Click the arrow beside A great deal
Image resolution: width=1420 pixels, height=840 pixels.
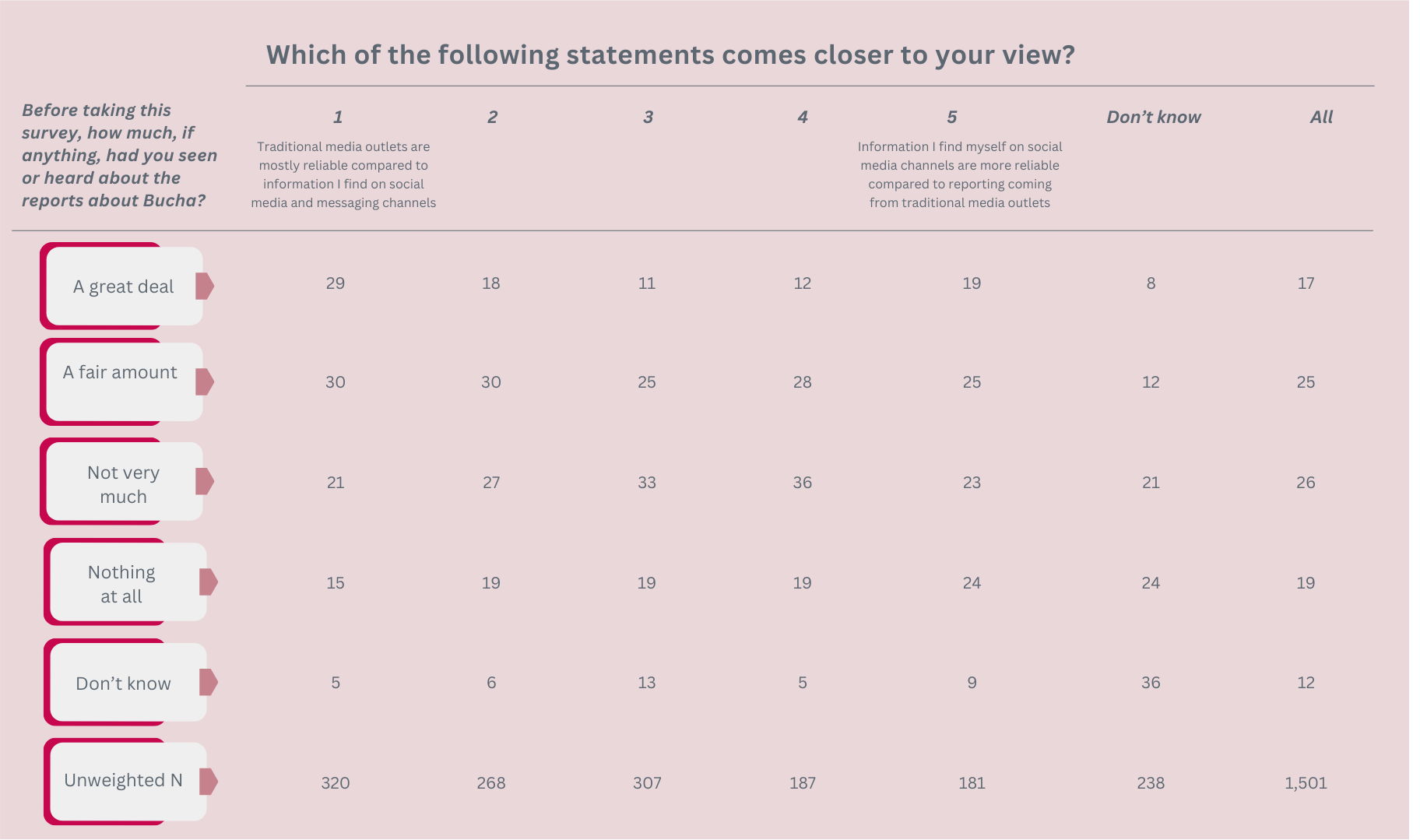pyautogui.click(x=205, y=286)
